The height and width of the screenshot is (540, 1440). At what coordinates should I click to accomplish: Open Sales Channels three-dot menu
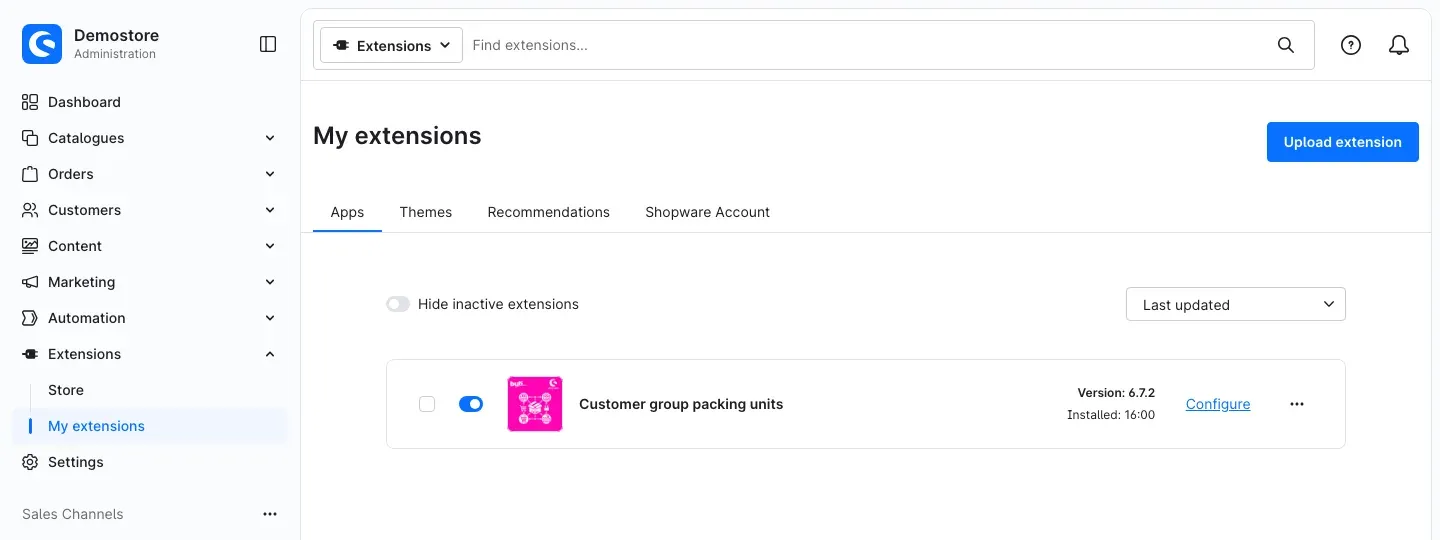pyautogui.click(x=270, y=514)
